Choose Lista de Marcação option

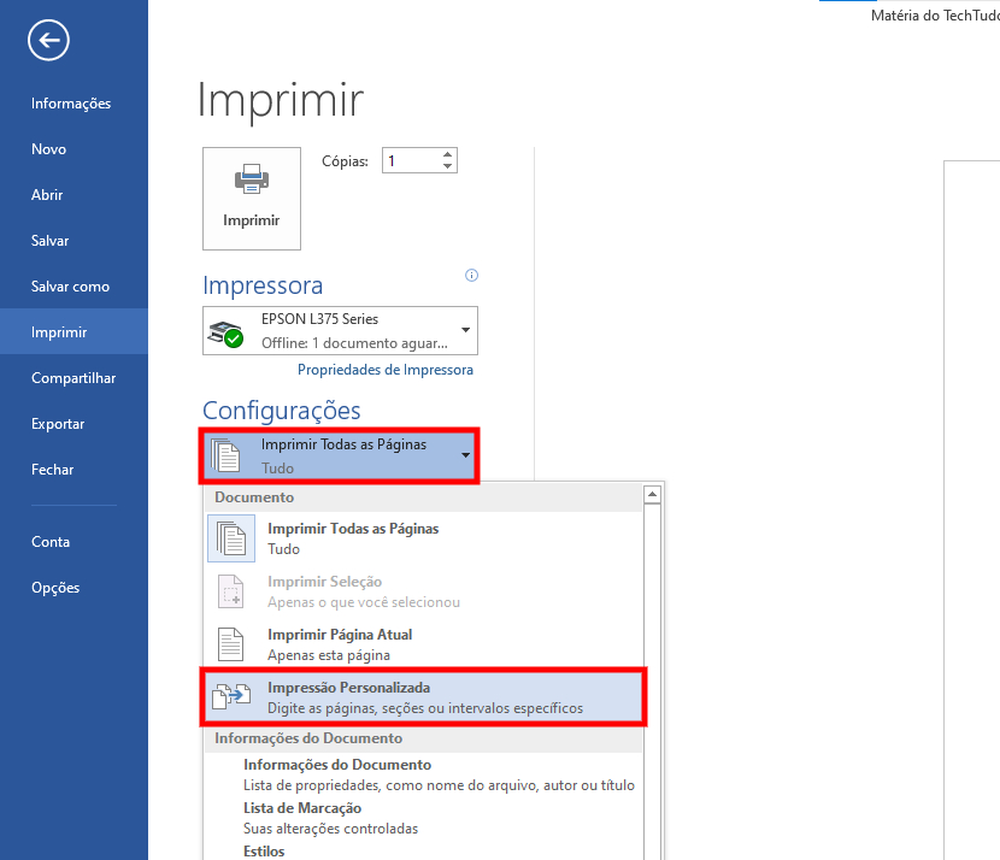[302, 808]
